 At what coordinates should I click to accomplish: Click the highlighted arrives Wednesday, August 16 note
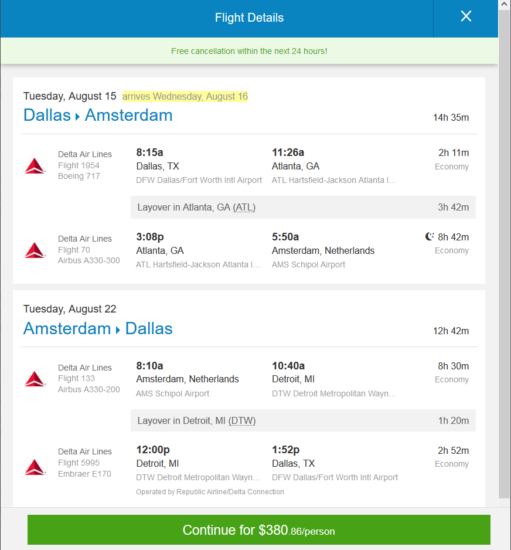(x=185, y=96)
